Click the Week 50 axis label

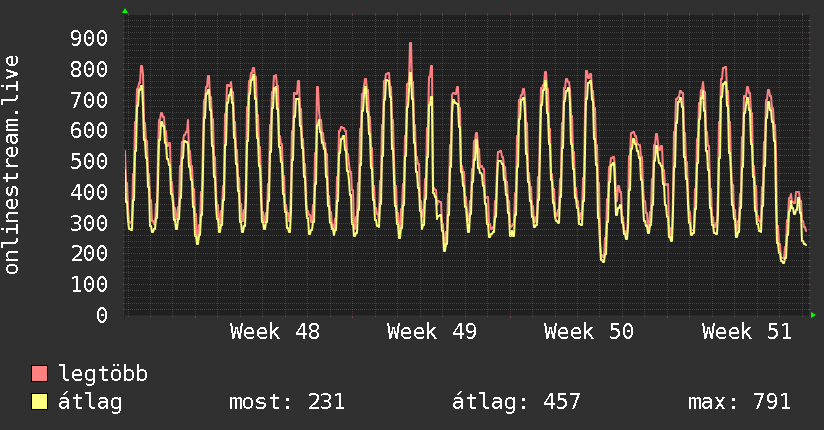(589, 332)
